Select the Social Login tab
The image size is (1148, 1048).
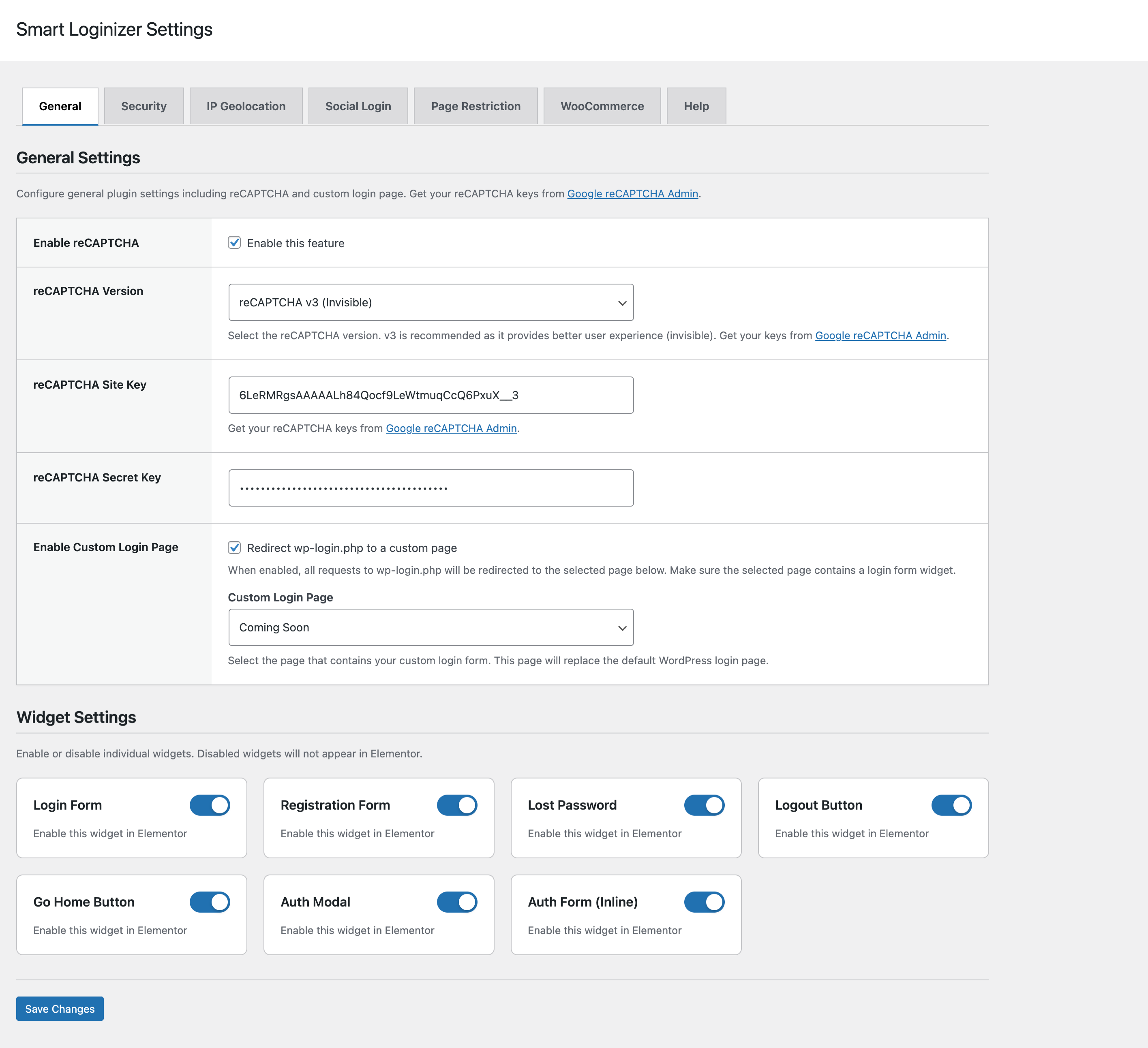[x=358, y=106]
